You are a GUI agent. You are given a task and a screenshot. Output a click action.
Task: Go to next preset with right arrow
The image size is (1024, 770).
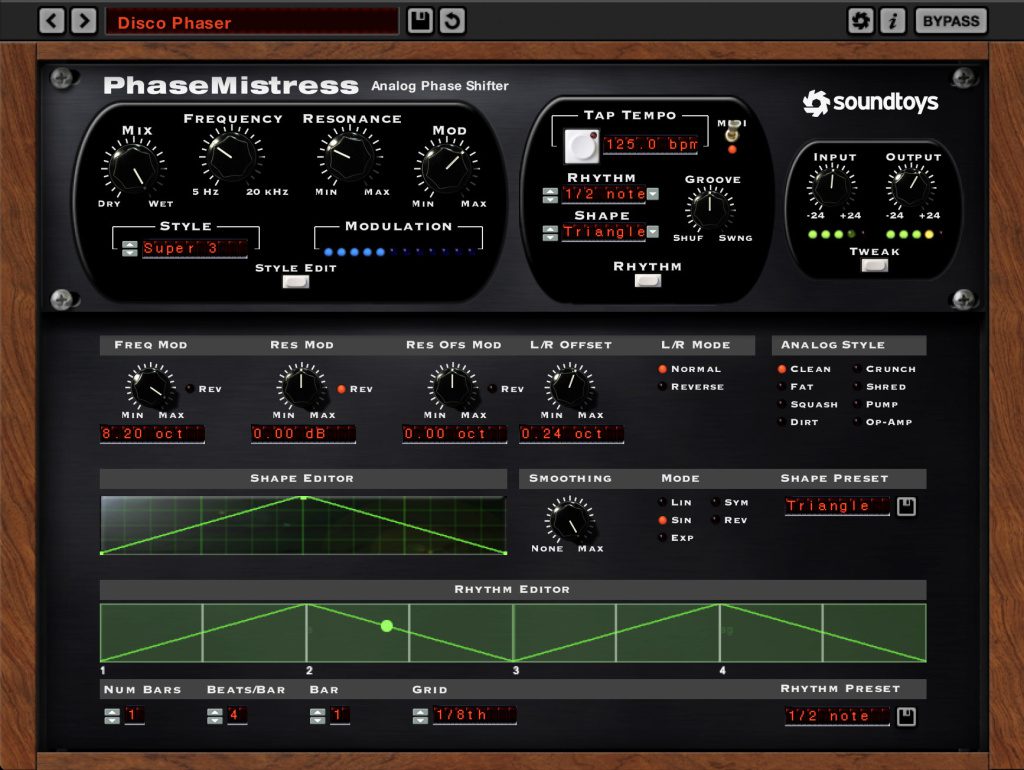(84, 21)
